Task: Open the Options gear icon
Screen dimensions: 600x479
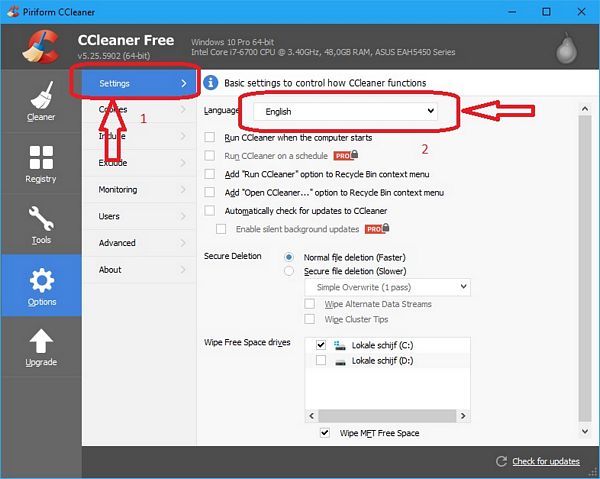Action: (41, 280)
